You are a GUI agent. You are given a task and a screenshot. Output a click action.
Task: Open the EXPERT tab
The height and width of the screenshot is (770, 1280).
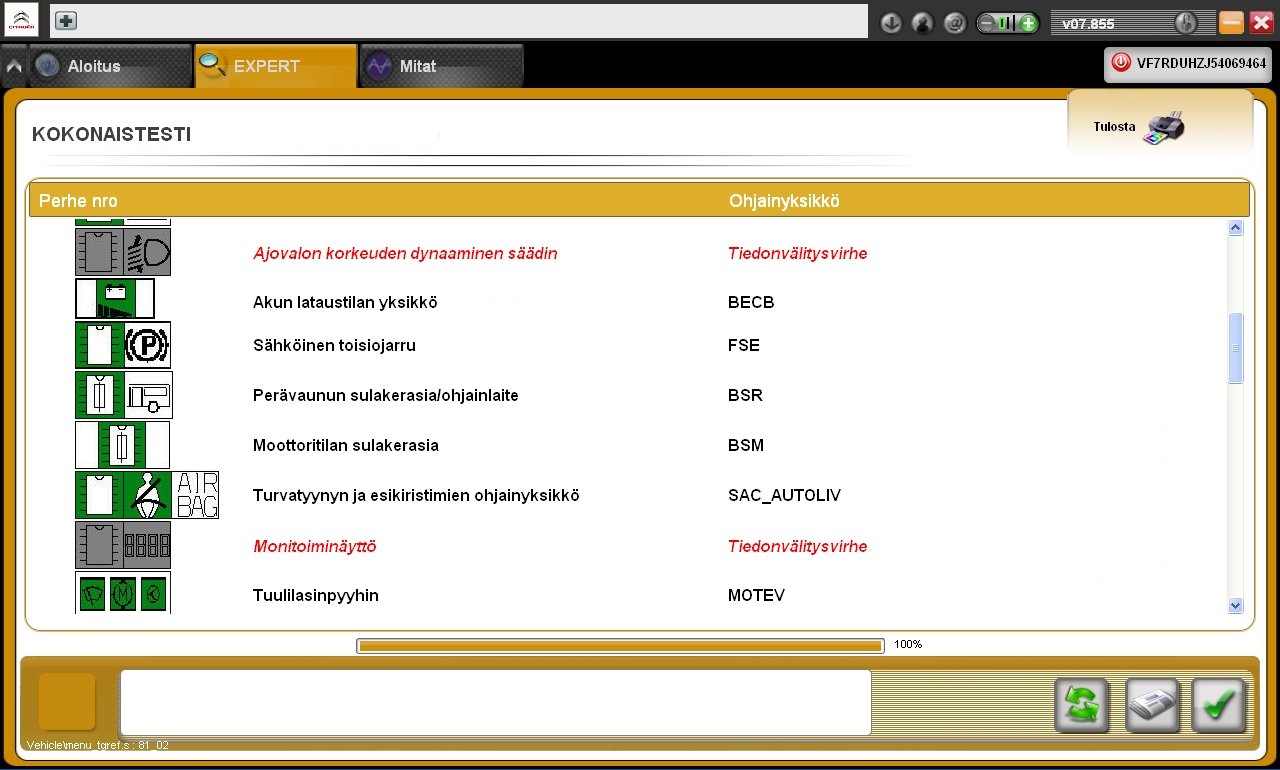(x=276, y=66)
